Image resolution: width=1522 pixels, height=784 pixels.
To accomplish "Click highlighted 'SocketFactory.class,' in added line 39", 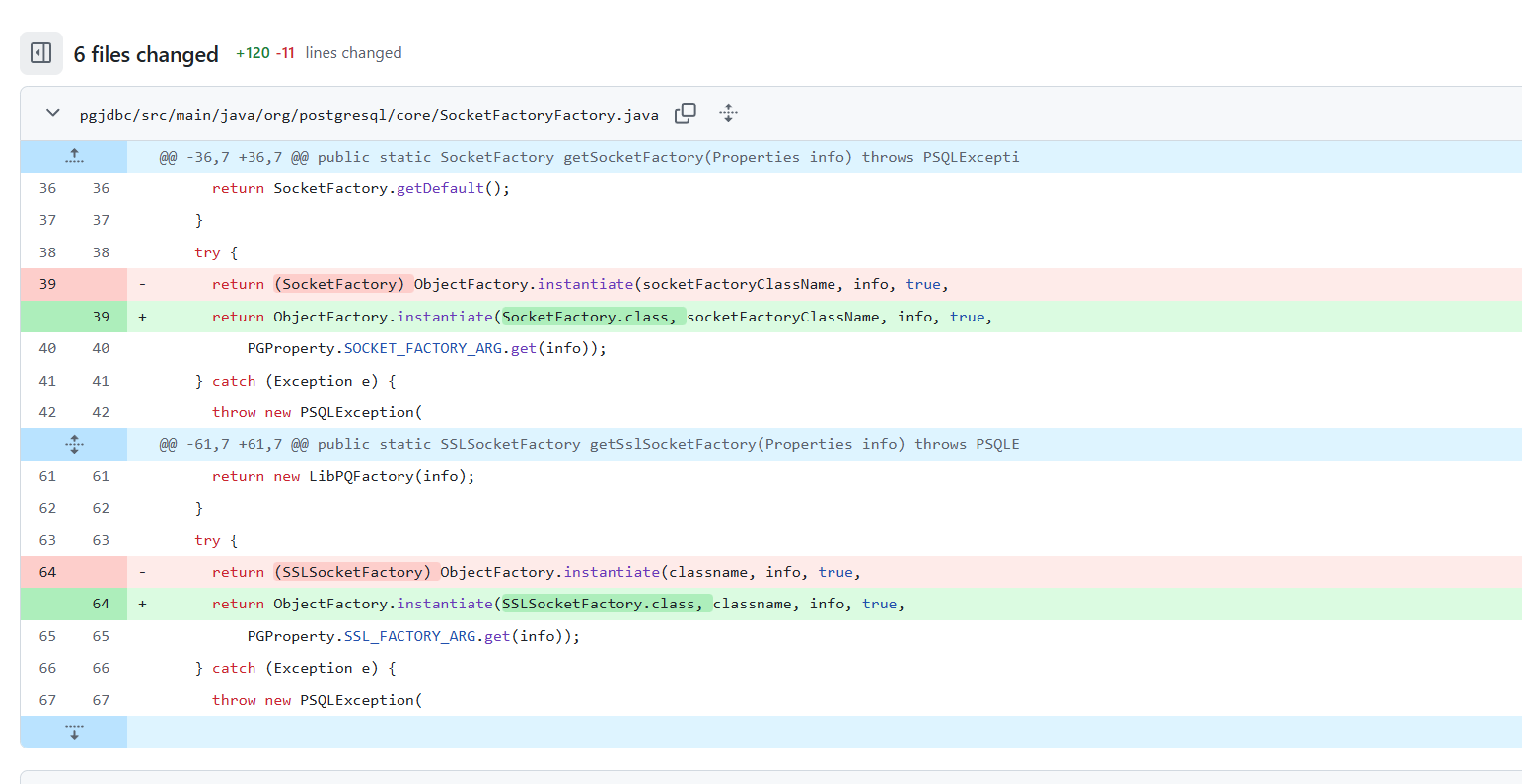I will click(589, 317).
